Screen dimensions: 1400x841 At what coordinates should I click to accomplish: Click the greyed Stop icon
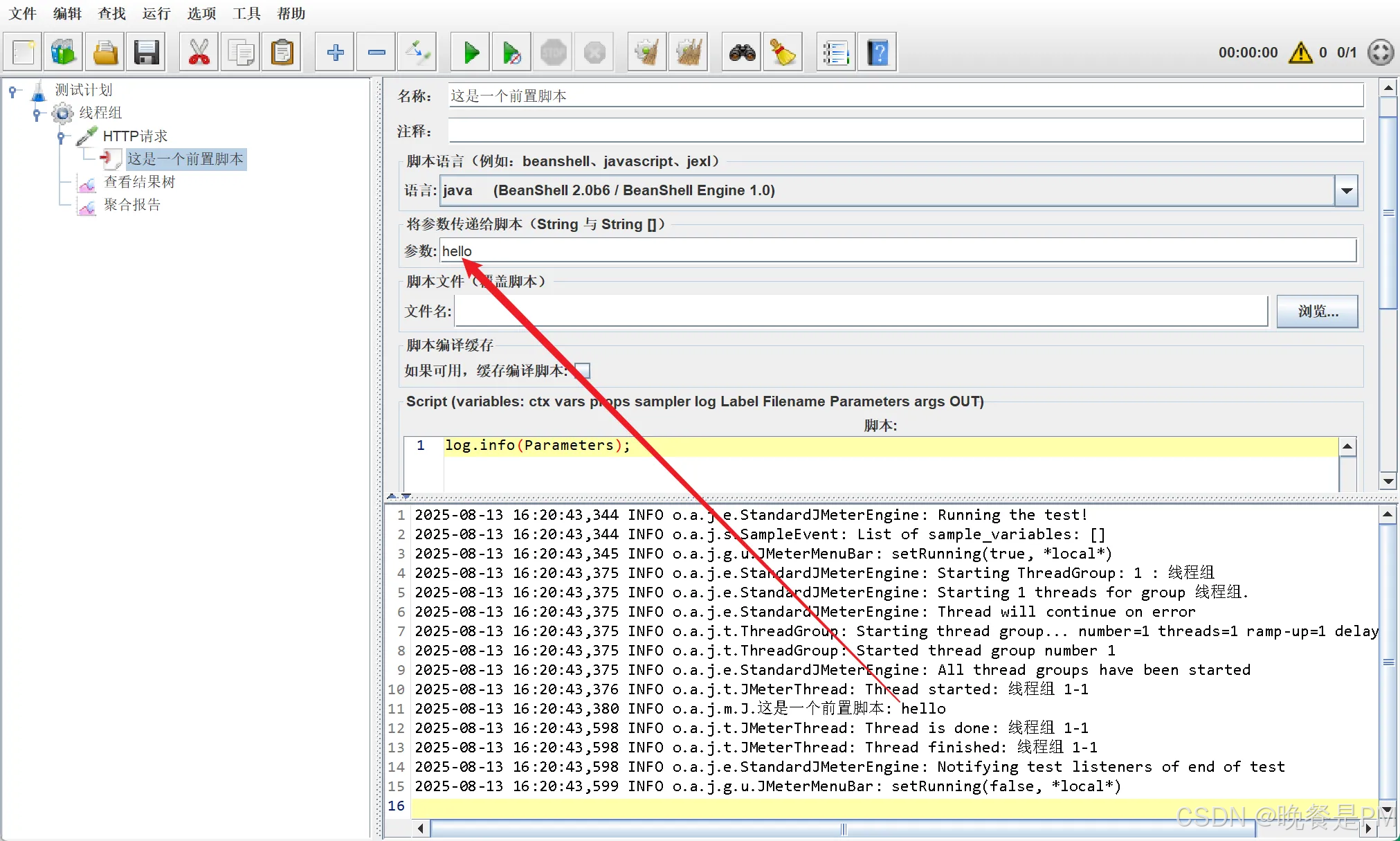(x=553, y=52)
